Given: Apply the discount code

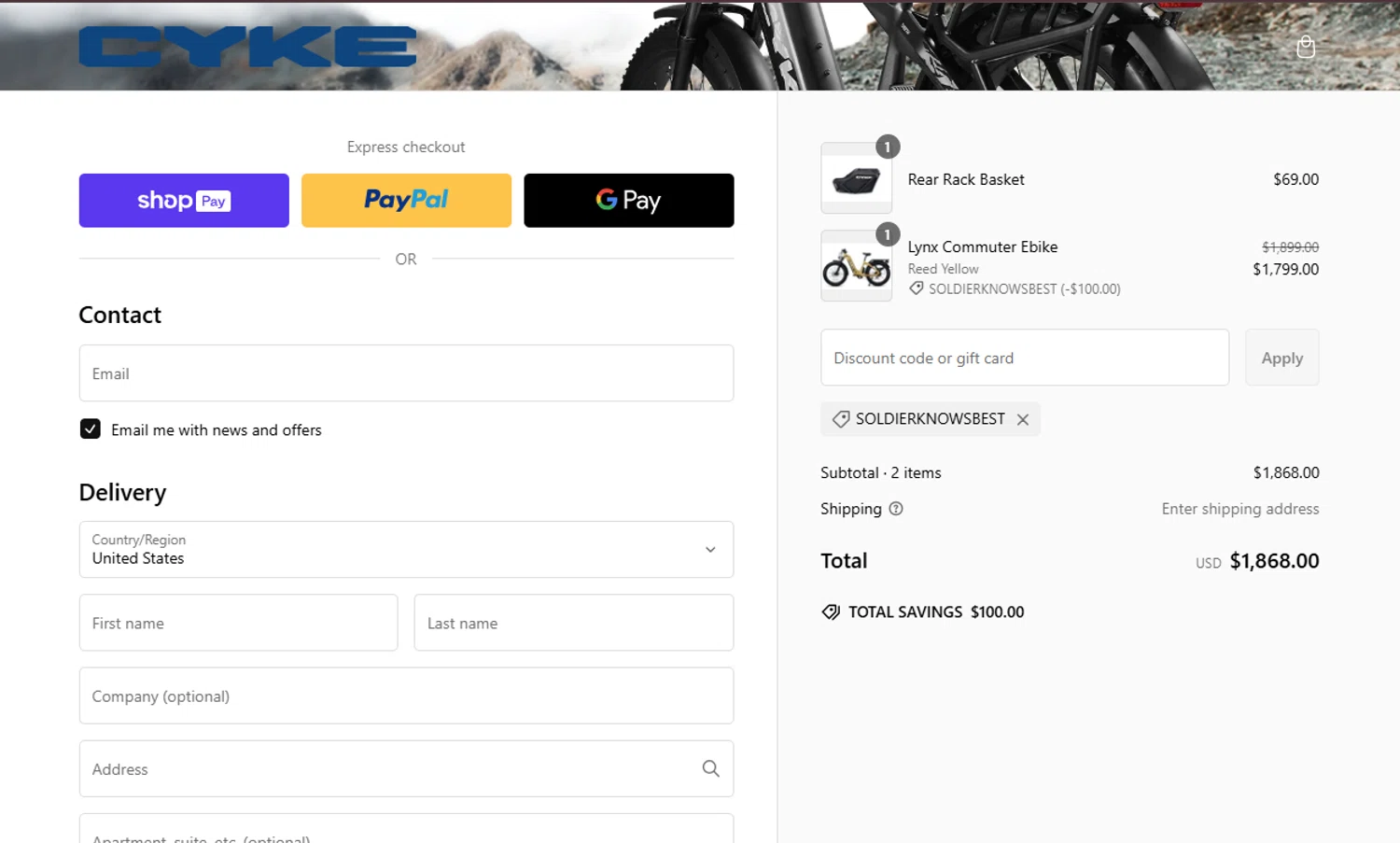Looking at the screenshot, I should point(1282,358).
